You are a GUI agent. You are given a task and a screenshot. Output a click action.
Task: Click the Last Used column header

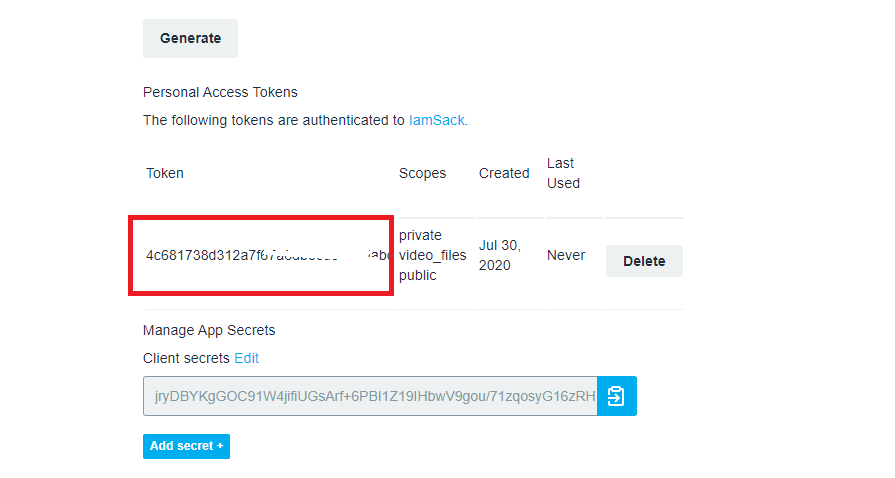click(x=563, y=173)
